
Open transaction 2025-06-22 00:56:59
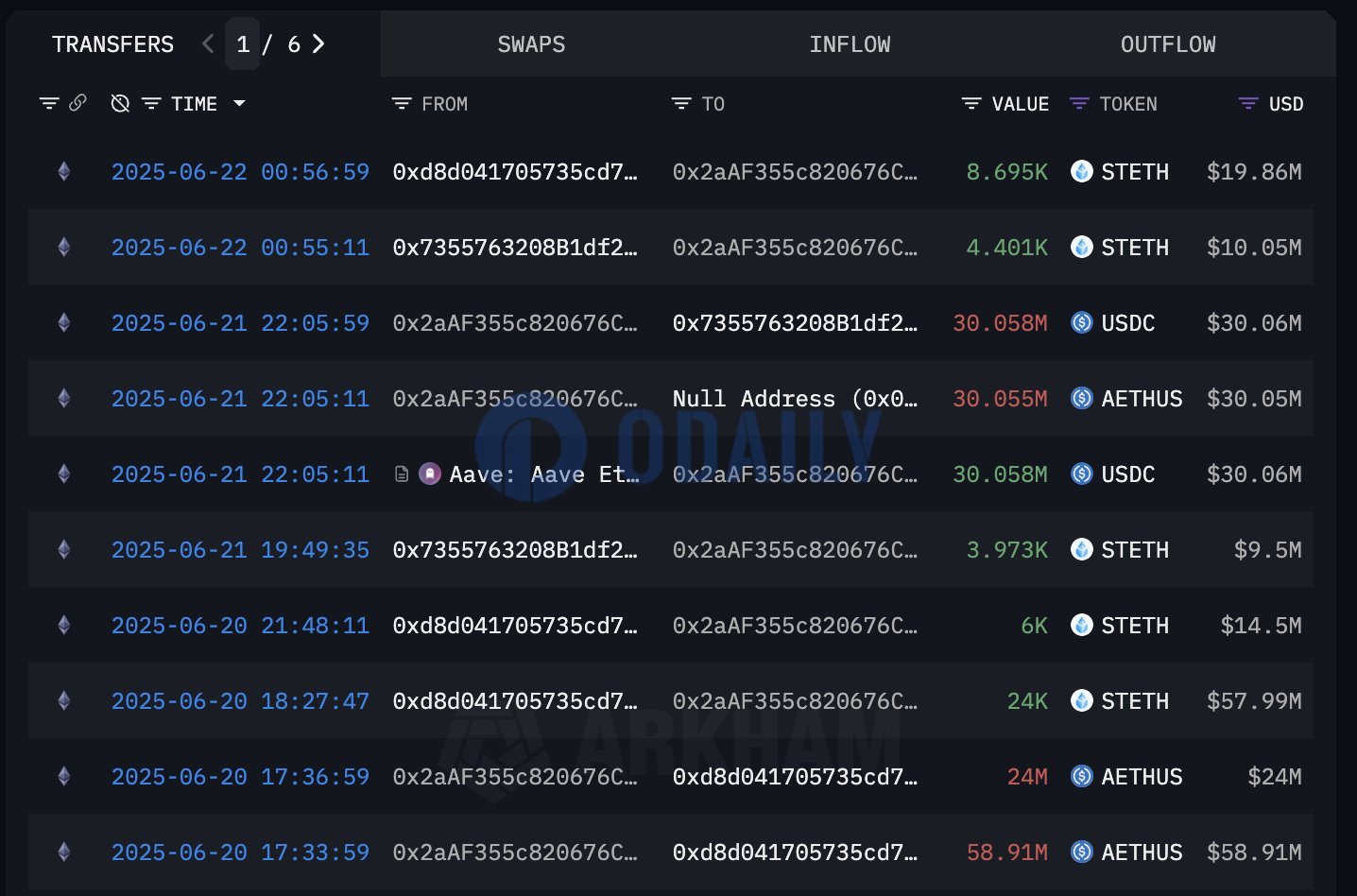[240, 172]
